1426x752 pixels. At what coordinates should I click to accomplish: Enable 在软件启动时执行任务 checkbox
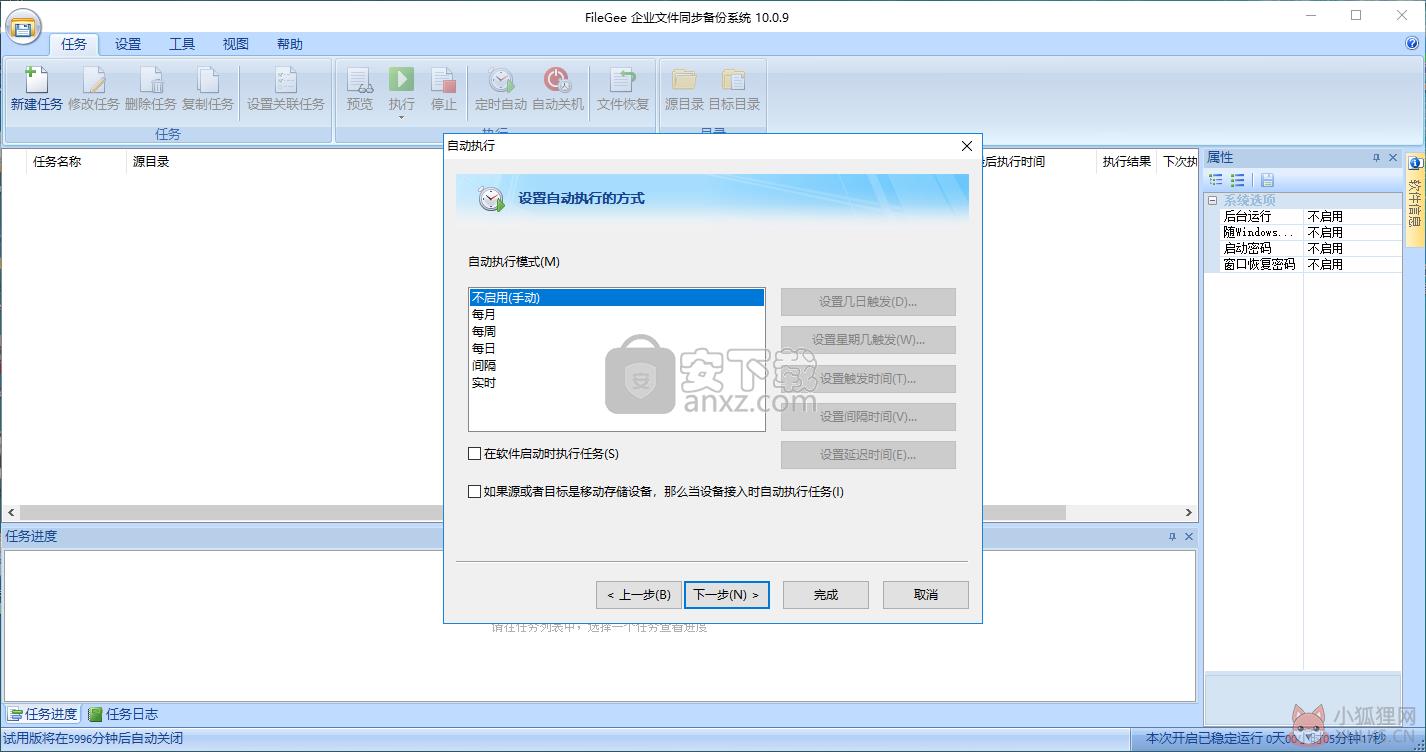click(x=475, y=454)
